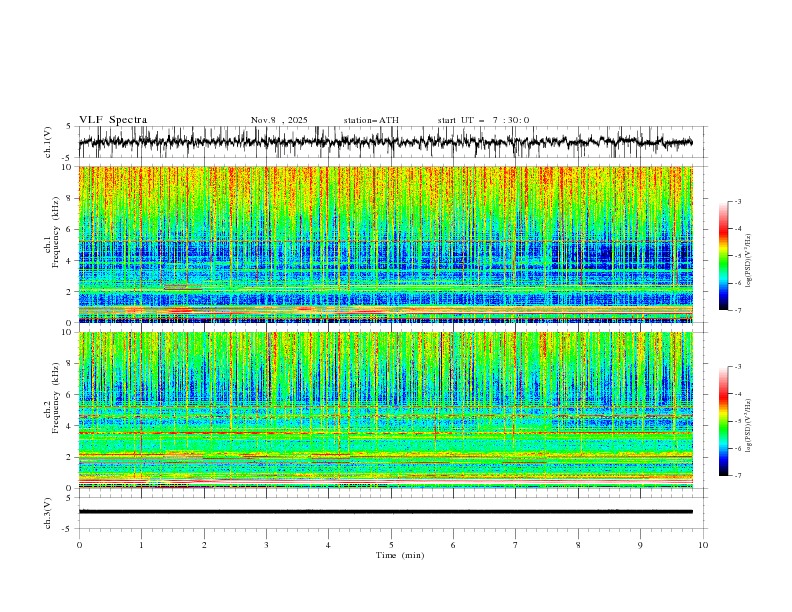
Task: Click the '-7' value on ch.2 colorbar
Action: pos(737,475)
